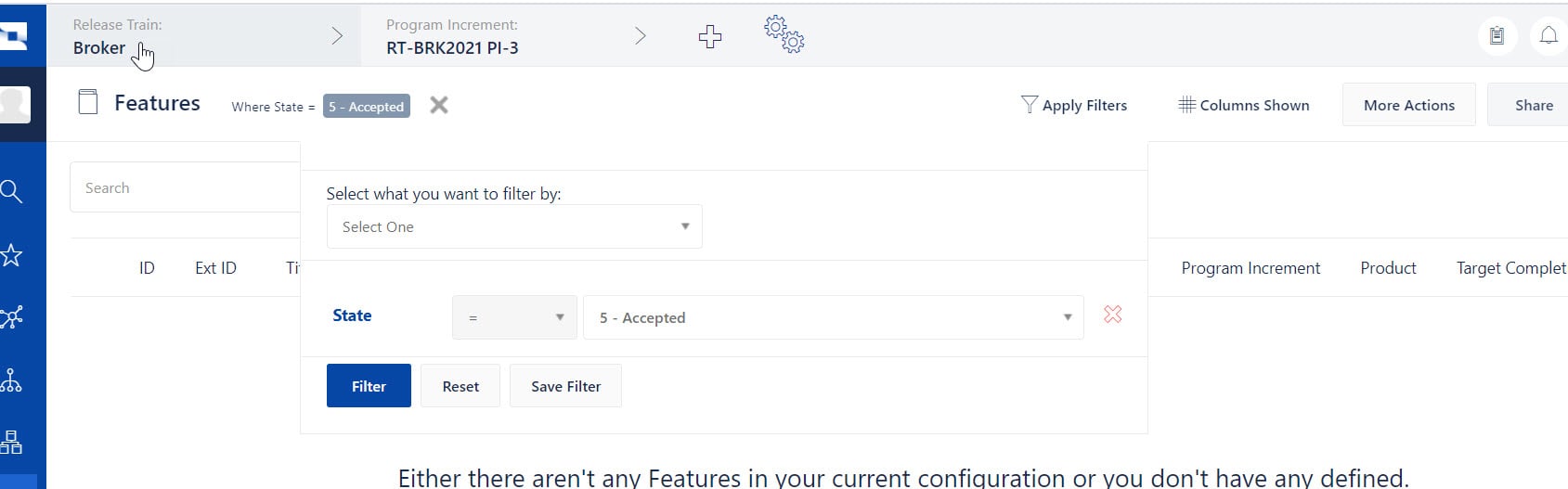1568x489 pixels.
Task: Expand the Program Increment chevron
Action: [640, 36]
